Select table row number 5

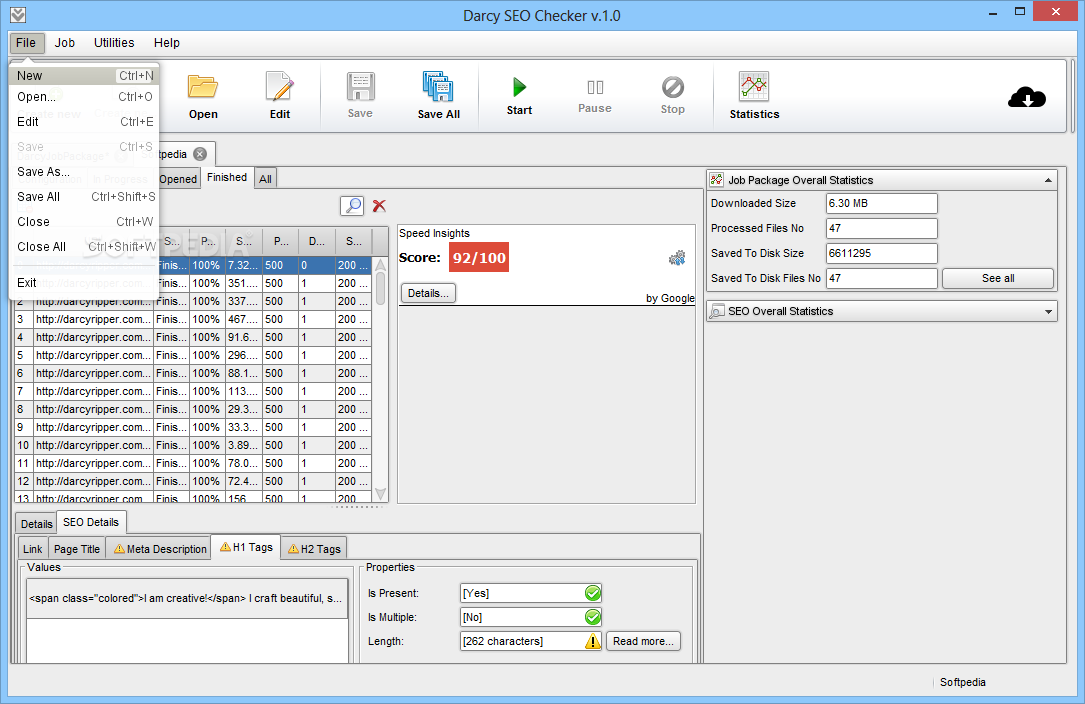pos(193,355)
